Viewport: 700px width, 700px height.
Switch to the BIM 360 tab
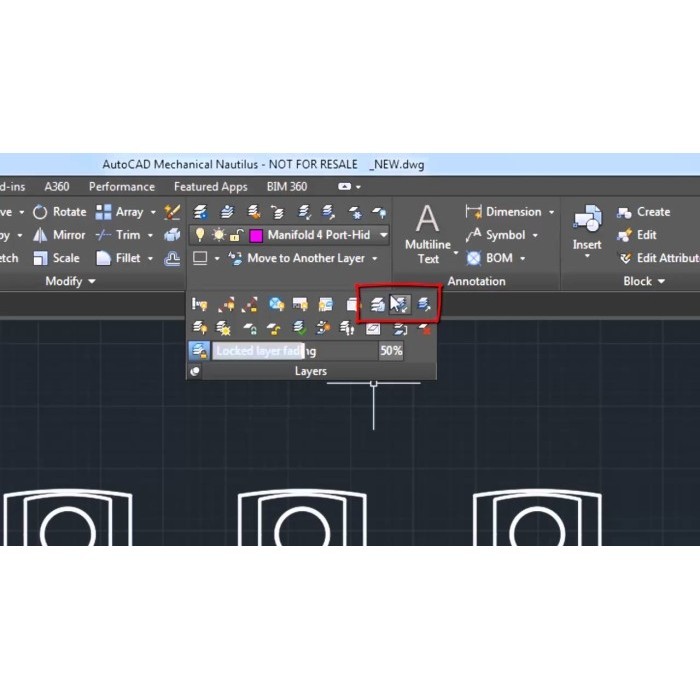287,187
